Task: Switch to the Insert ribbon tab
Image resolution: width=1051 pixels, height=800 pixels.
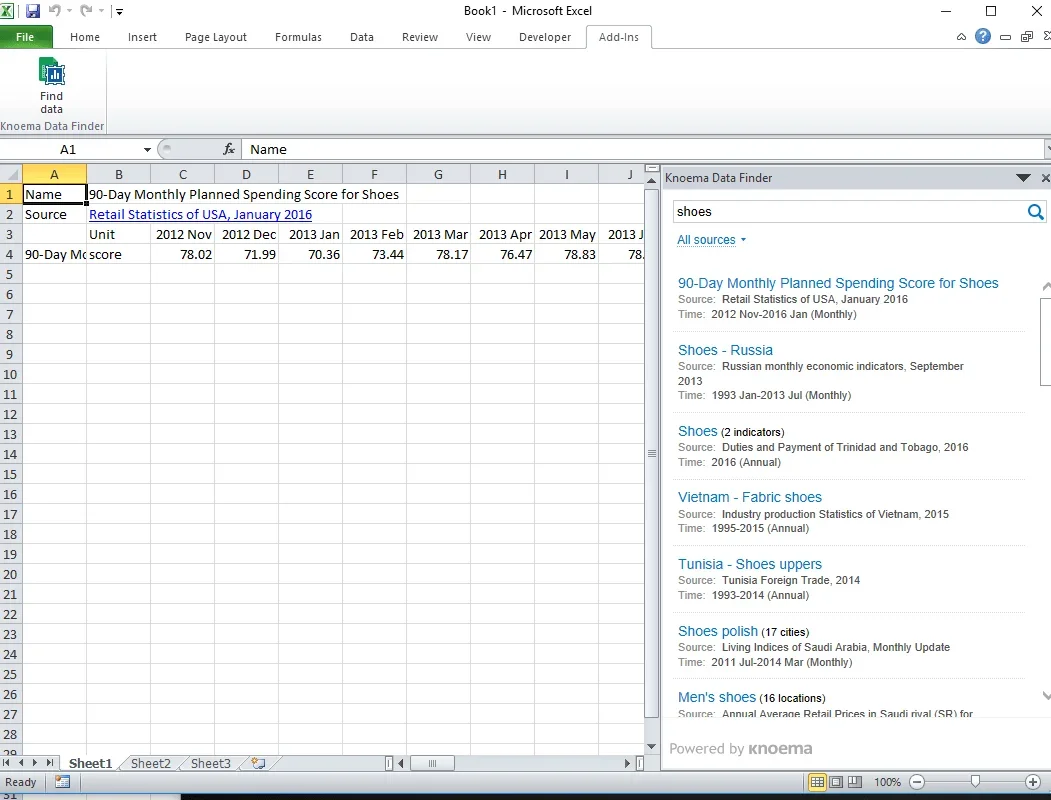Action: click(142, 37)
